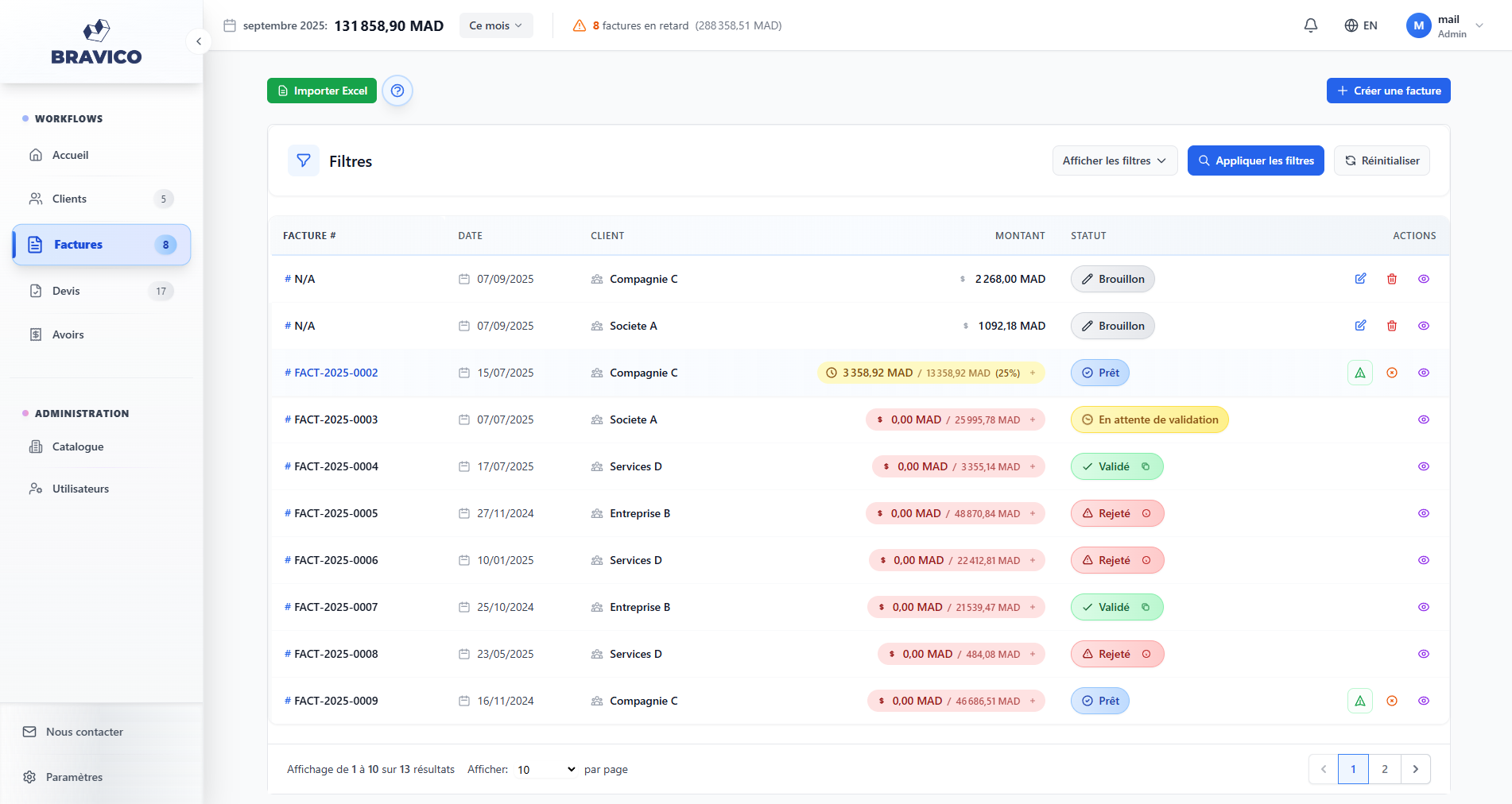1512x804 pixels.
Task: Click the calendar icon beside septembre 2025
Action: (x=230, y=25)
